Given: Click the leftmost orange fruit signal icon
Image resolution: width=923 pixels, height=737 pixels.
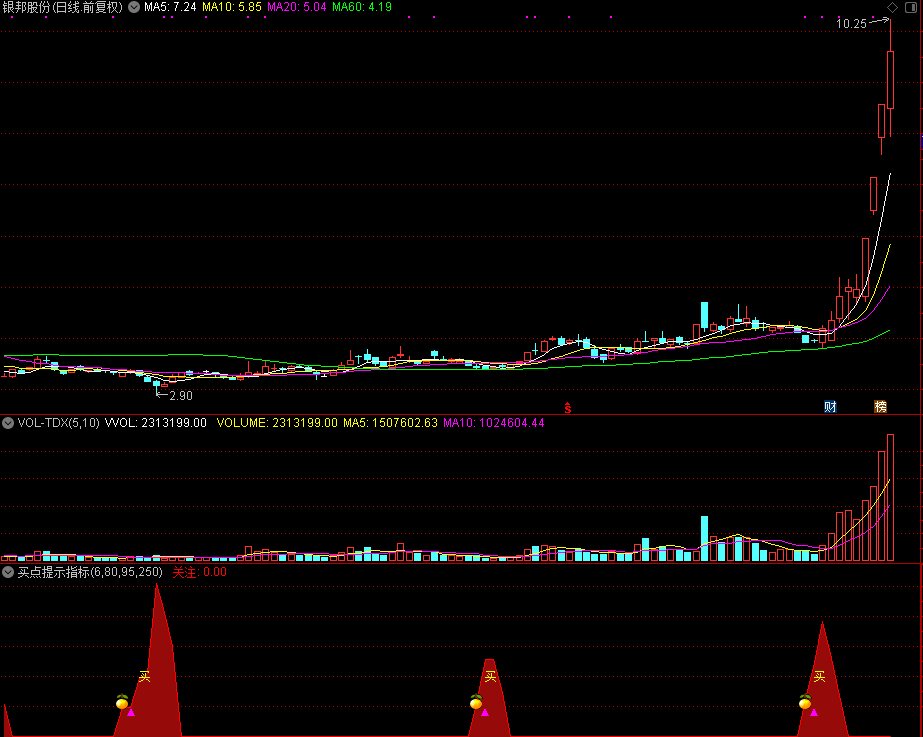Looking at the screenshot, I should pos(122,702).
